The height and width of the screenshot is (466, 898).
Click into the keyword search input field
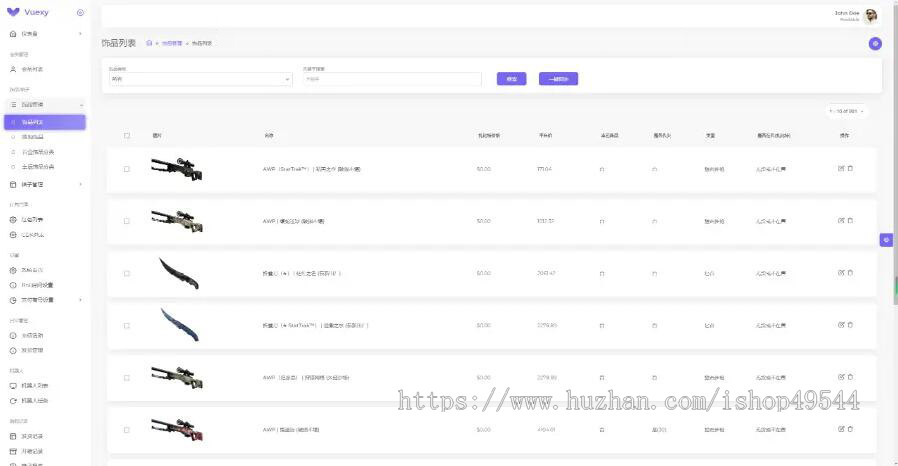tap(392, 79)
